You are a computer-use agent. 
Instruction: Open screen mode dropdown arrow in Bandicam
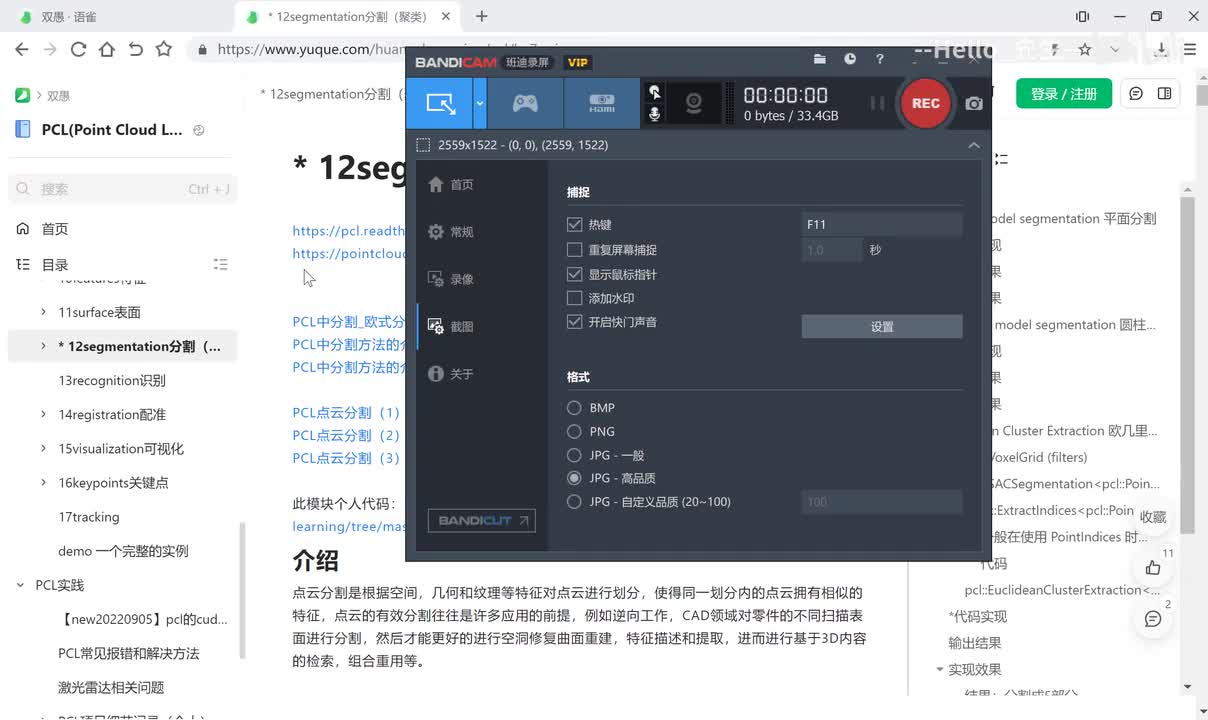pos(480,103)
